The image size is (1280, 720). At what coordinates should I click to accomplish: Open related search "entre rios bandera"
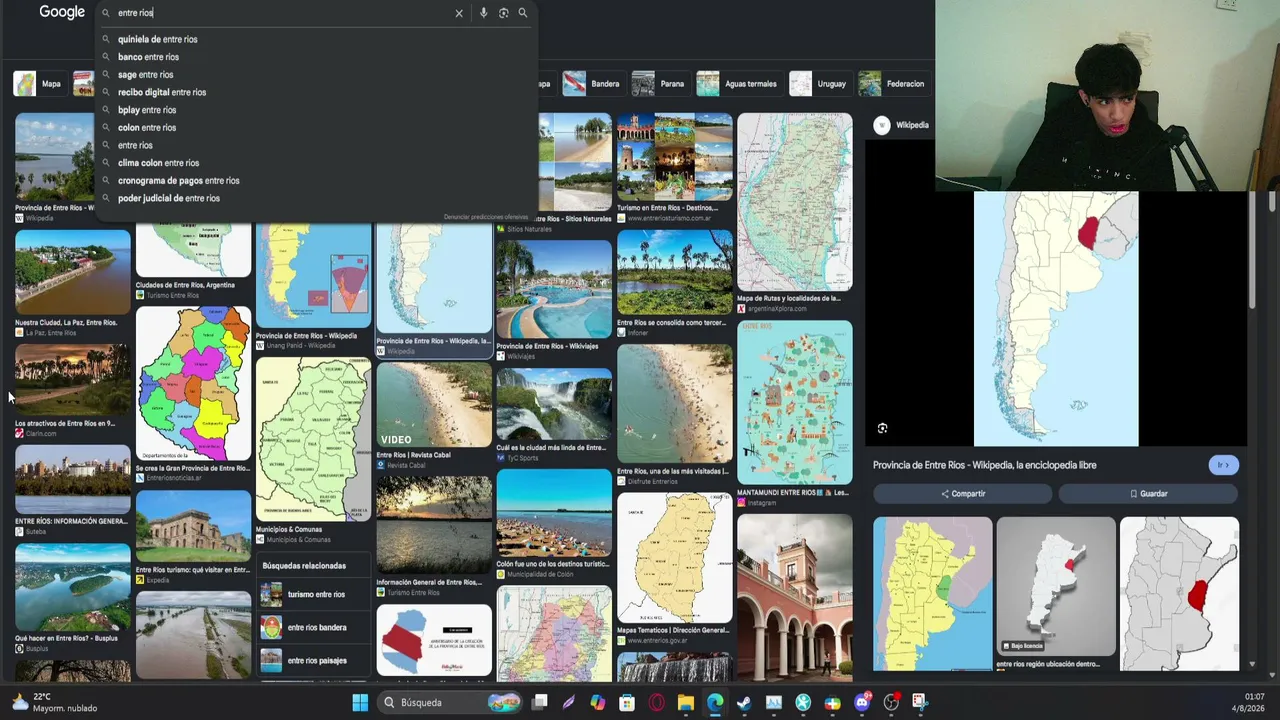pyautogui.click(x=313, y=627)
